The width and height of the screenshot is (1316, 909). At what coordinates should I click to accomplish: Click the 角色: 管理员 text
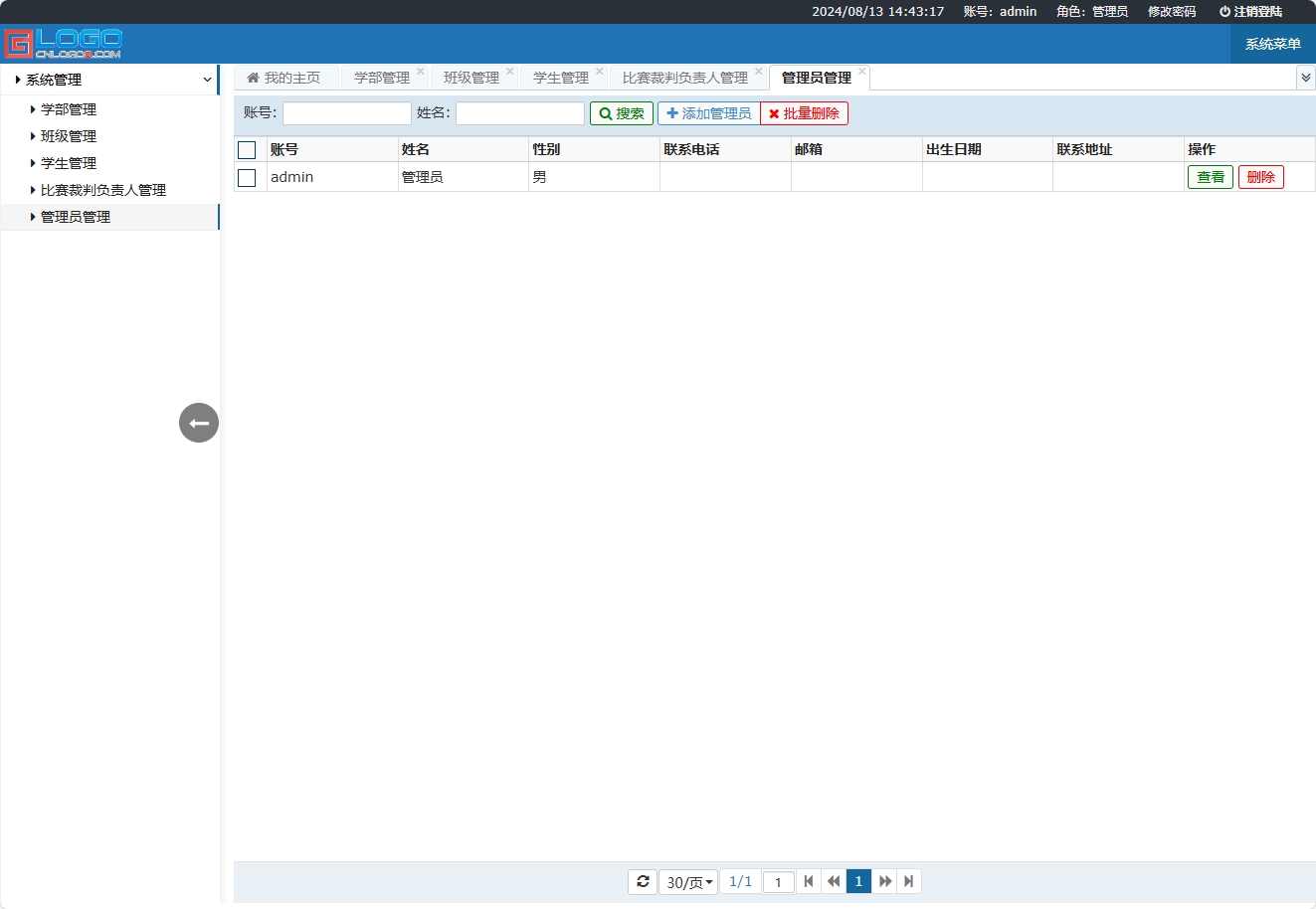pyautogui.click(x=1092, y=12)
